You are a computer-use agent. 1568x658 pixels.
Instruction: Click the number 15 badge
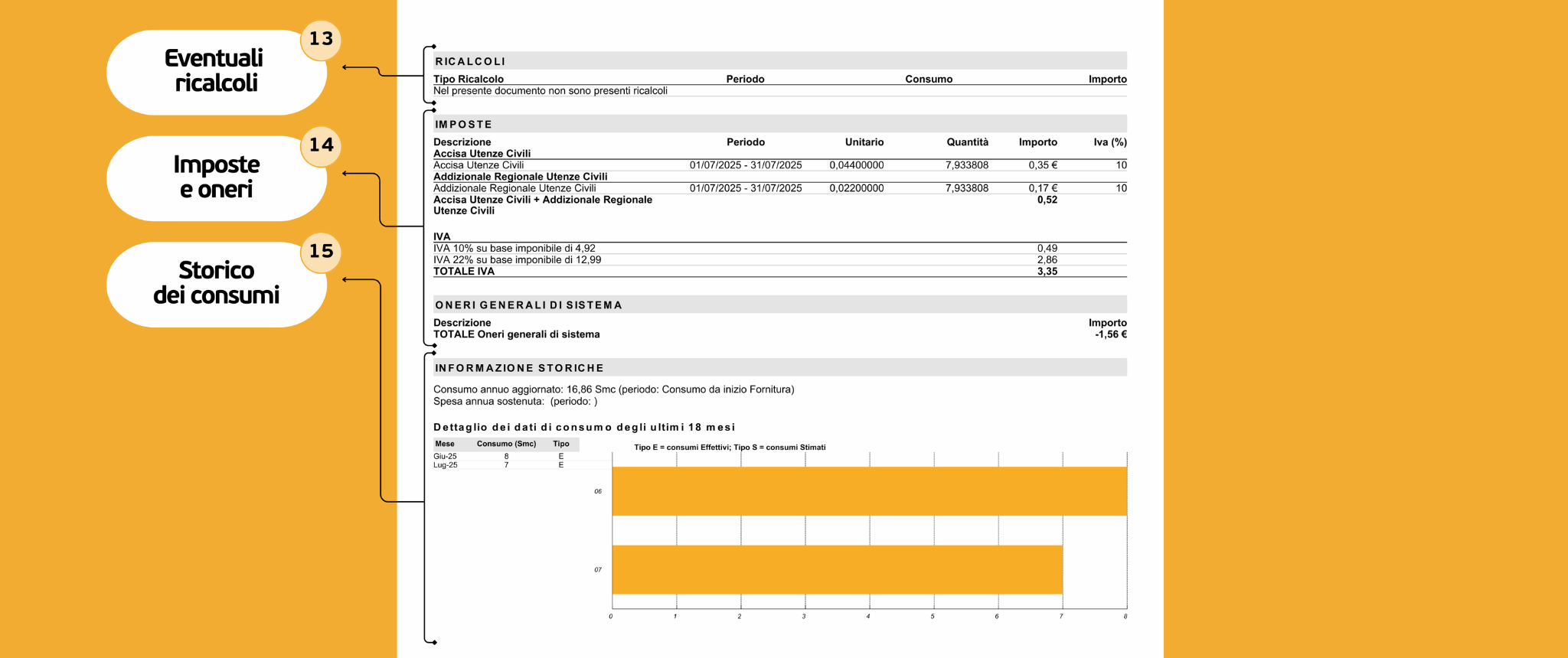click(321, 252)
